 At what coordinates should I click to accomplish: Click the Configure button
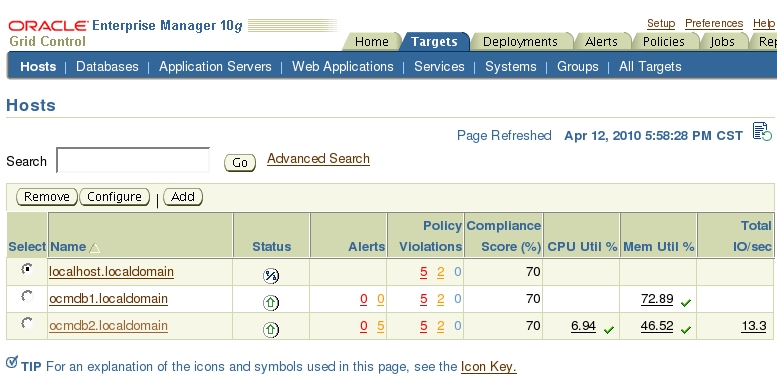(x=114, y=197)
